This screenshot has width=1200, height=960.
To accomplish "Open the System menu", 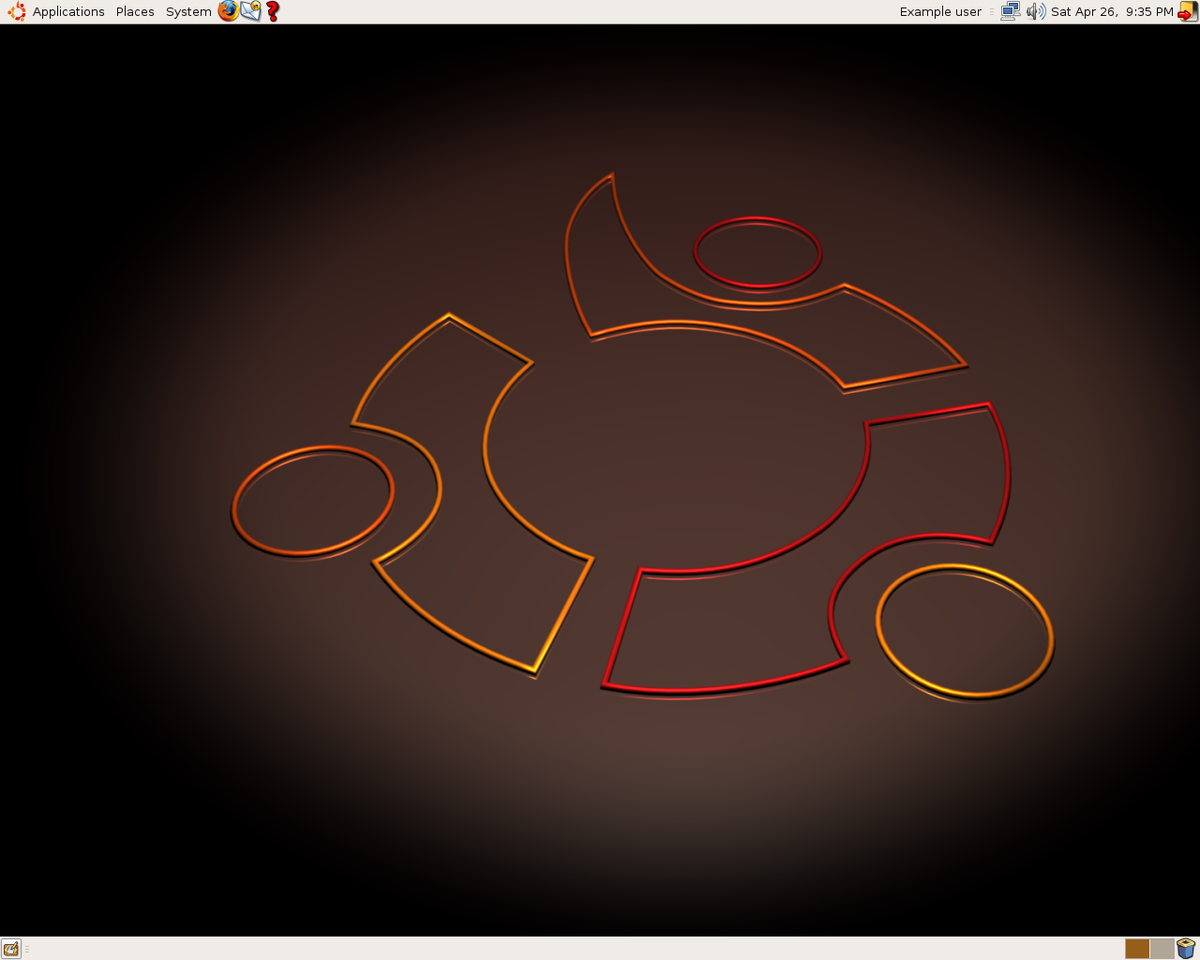I will pos(188,12).
